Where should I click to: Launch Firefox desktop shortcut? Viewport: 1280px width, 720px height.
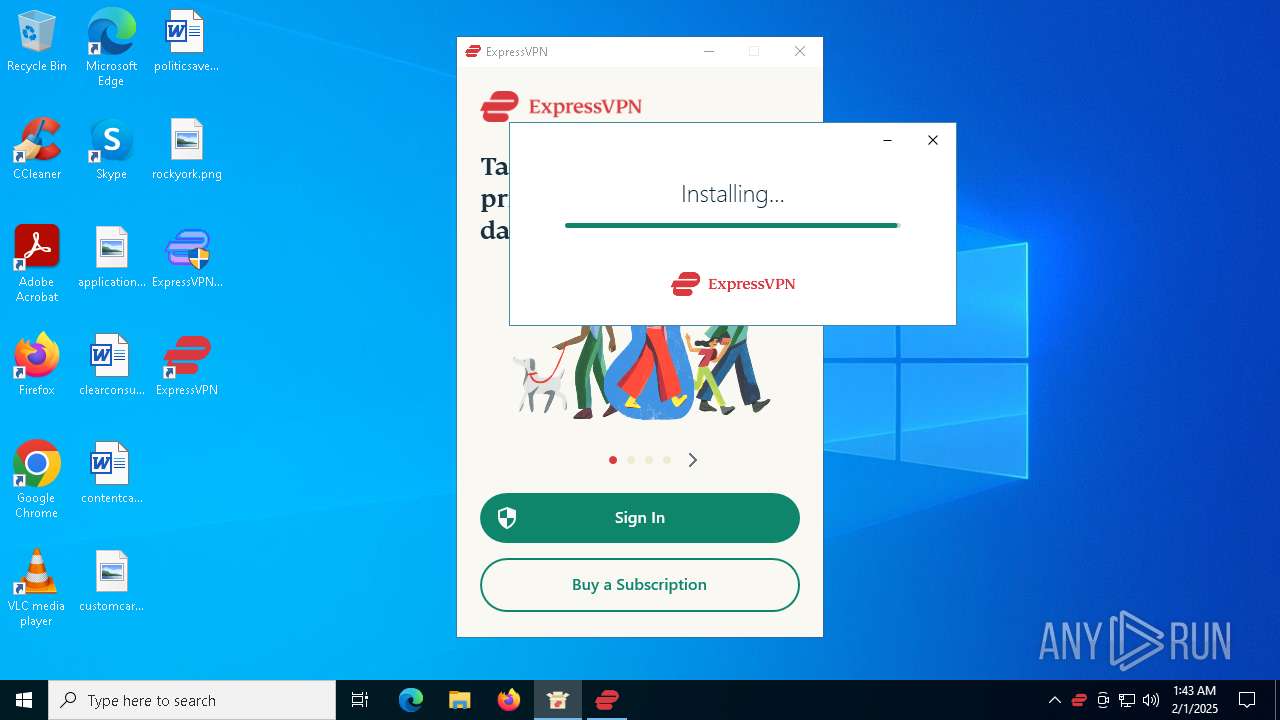[37, 365]
